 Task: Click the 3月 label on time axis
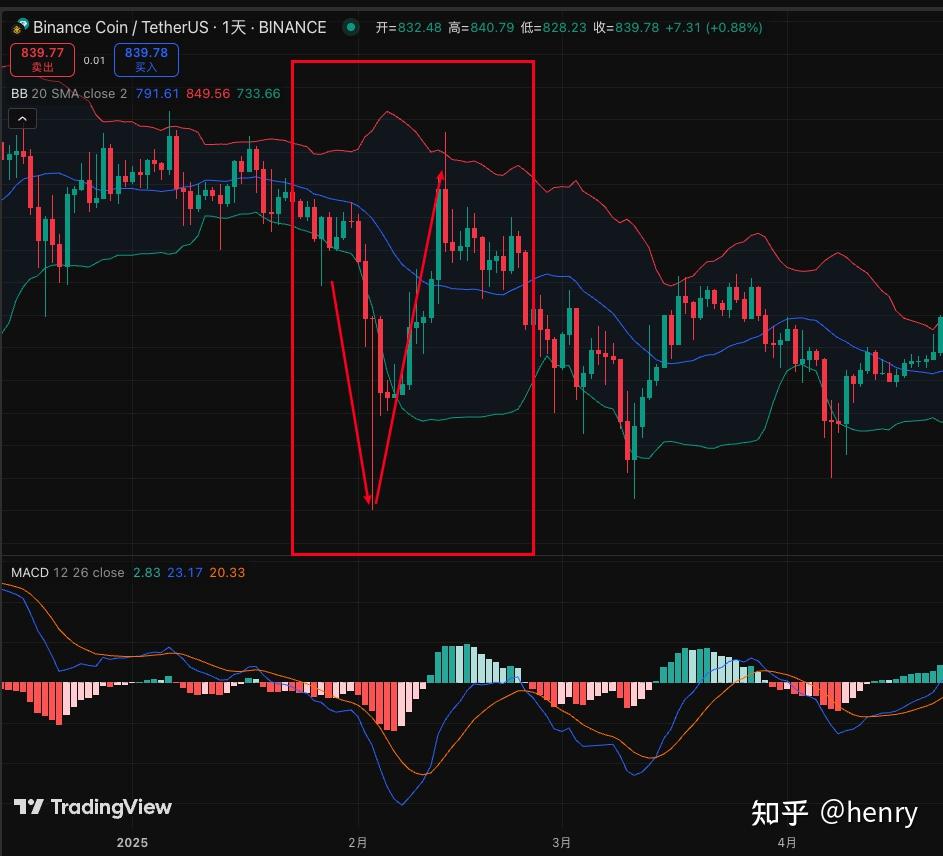tap(561, 842)
